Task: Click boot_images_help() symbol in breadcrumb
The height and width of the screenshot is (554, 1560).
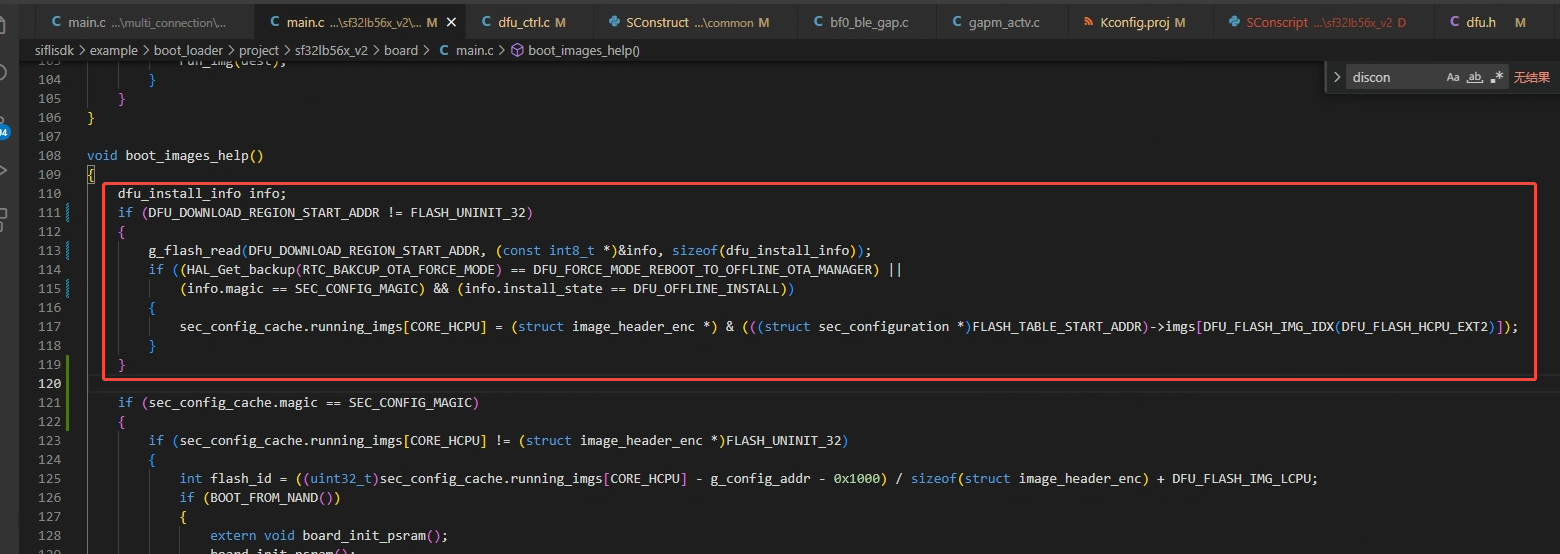Action: tap(583, 50)
